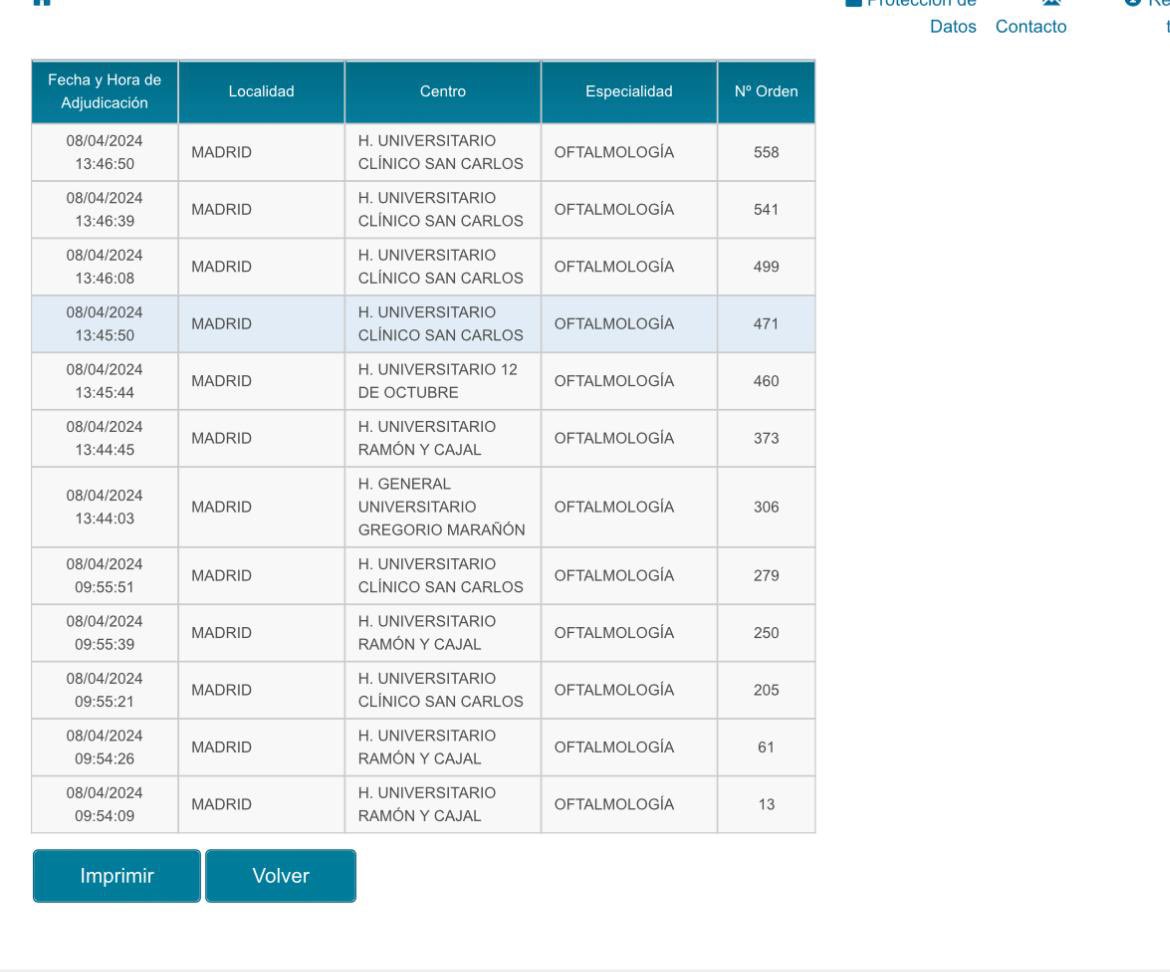
Task: Click the date cell 08/04/2024 09:55:39
Action: tap(104, 633)
